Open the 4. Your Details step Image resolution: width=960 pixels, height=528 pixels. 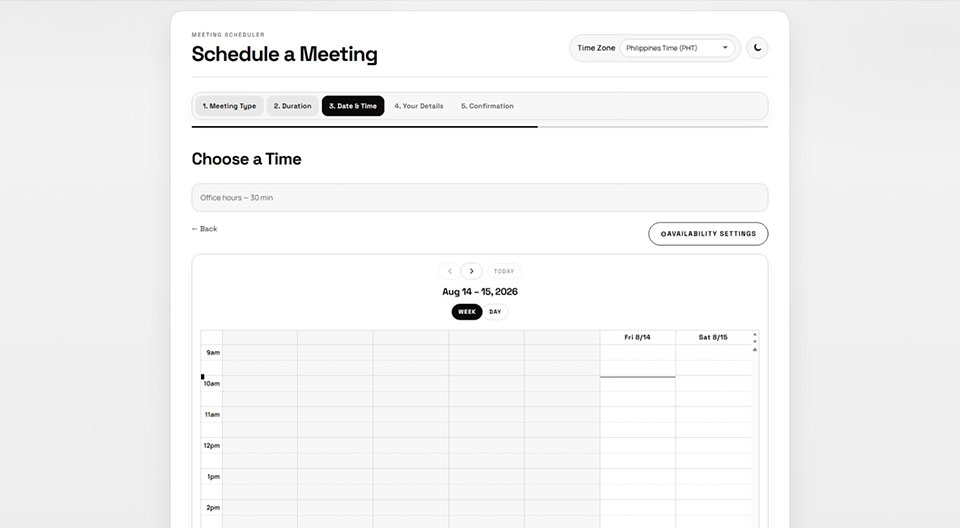(419, 106)
